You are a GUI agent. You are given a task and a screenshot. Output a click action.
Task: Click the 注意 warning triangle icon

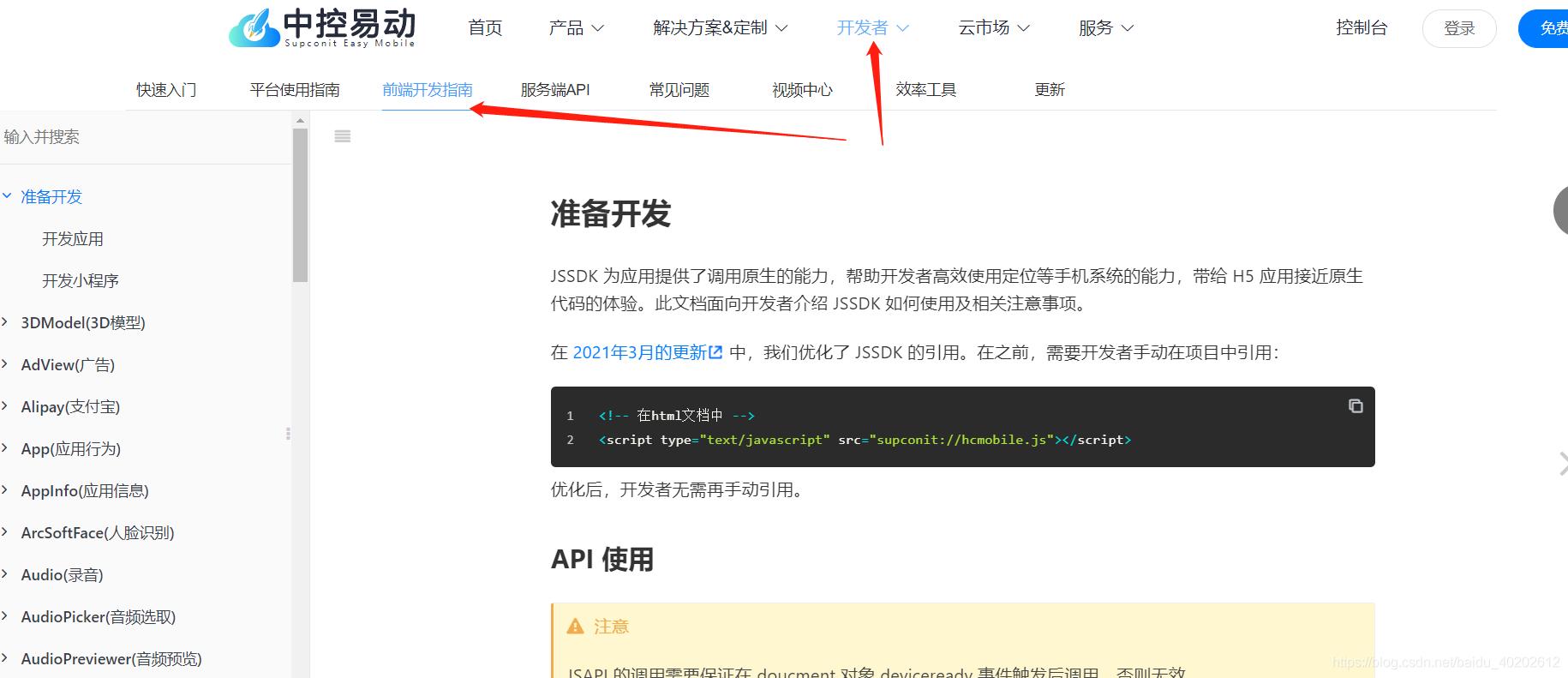tap(575, 627)
